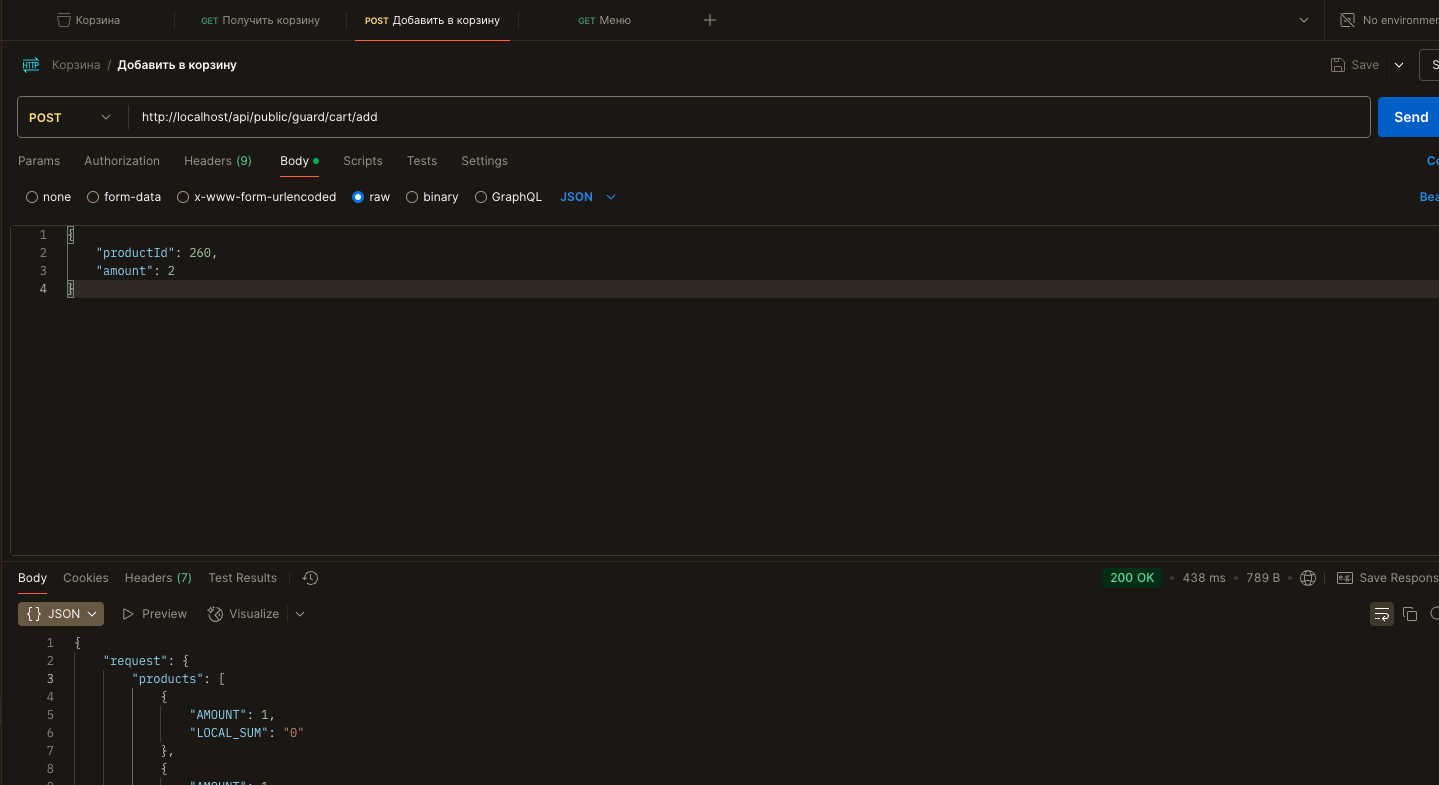The height and width of the screenshot is (785, 1439).
Task: Open the tabs overflow chevron
Action: pos(1304,20)
